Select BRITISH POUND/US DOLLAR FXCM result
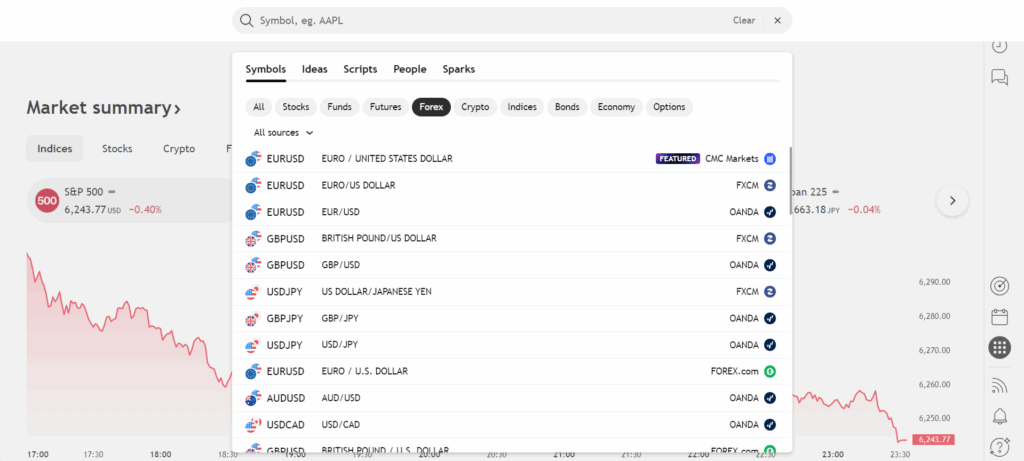Screen dimensions: 1024x461 tap(511, 239)
